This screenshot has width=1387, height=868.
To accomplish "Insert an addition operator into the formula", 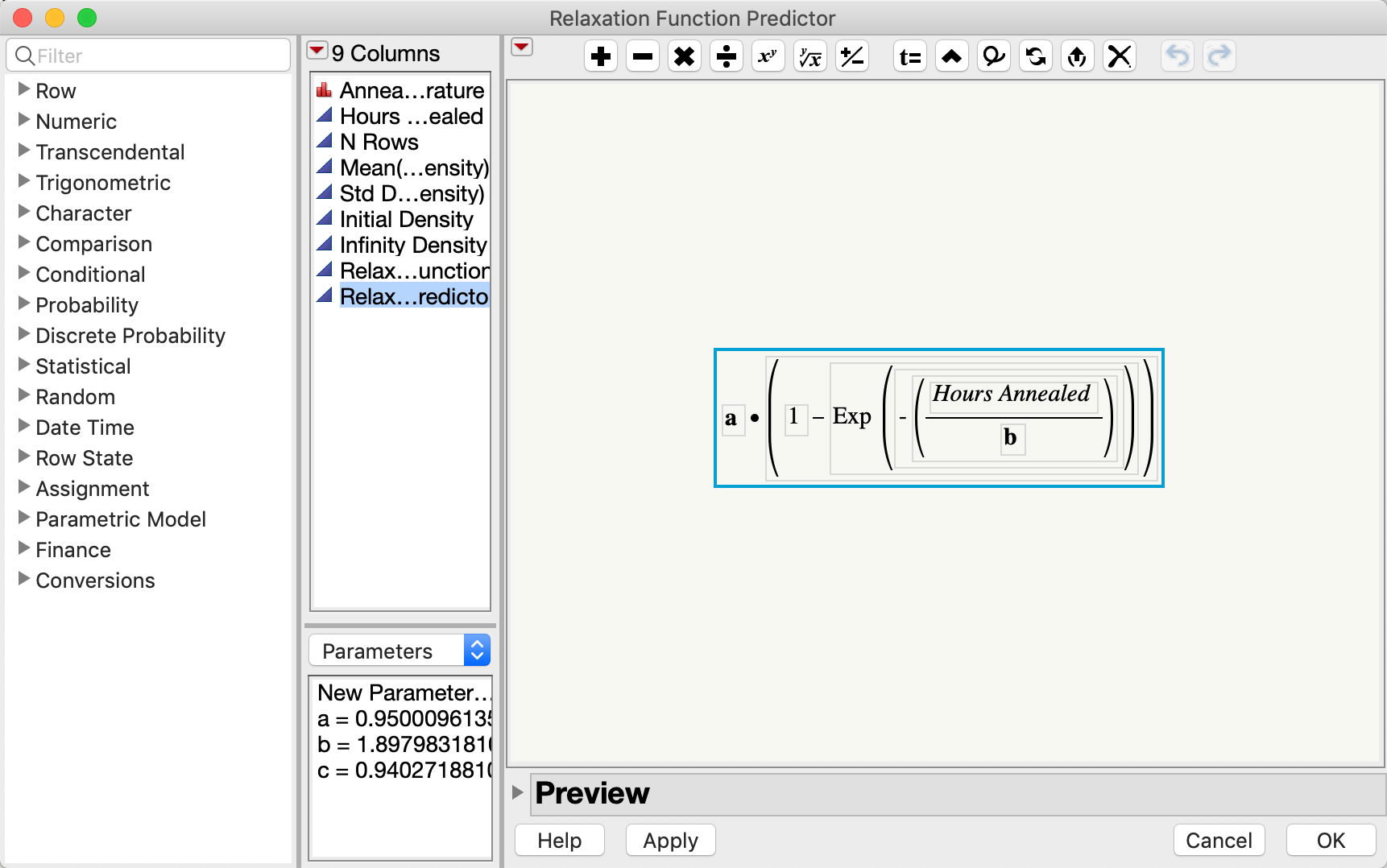I will click(x=600, y=56).
